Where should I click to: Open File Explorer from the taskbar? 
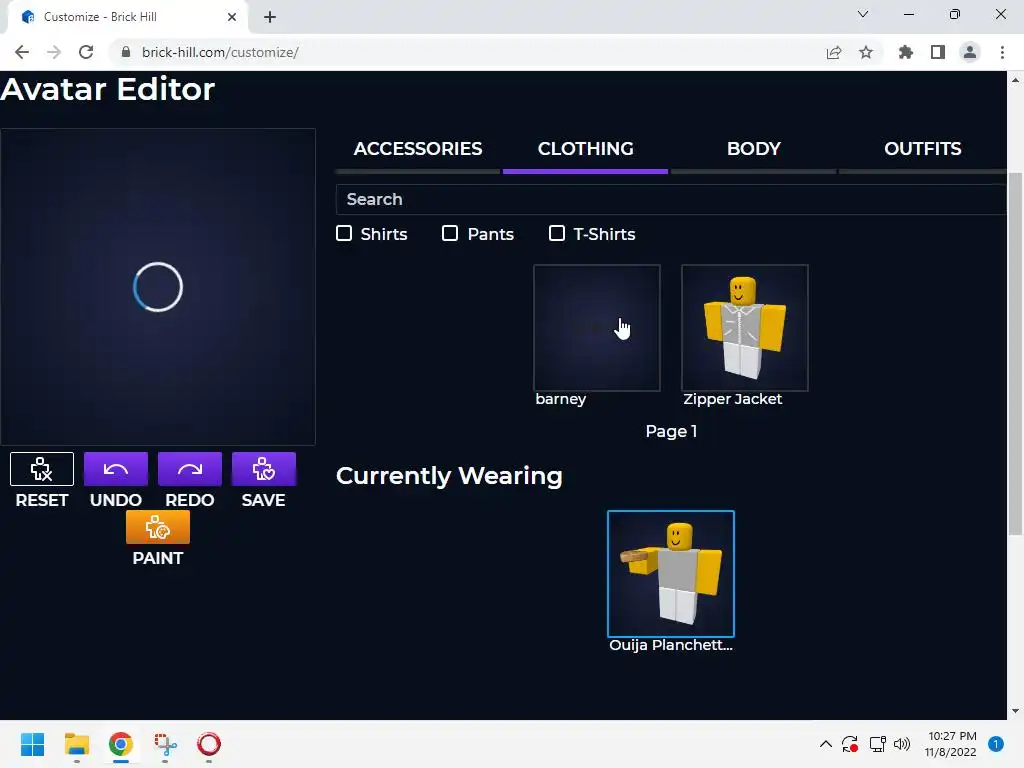[76, 744]
